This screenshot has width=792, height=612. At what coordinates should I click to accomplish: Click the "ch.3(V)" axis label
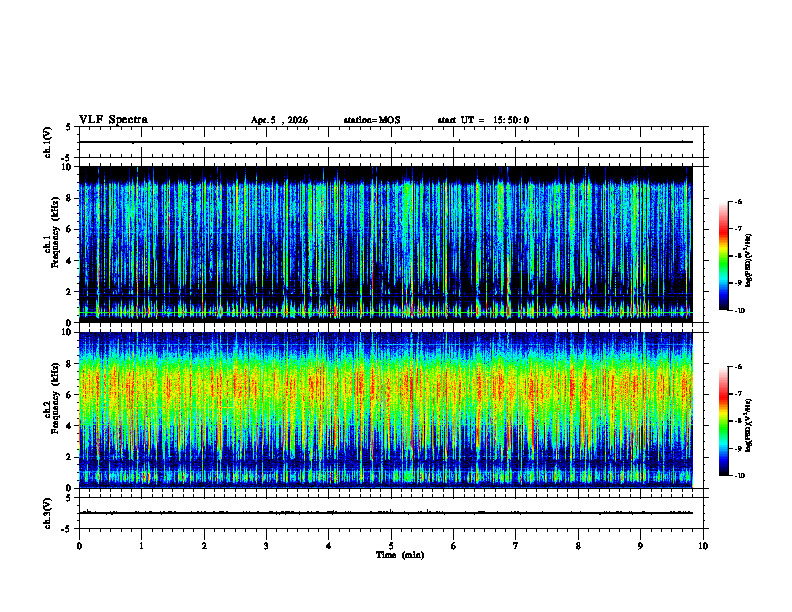(x=48, y=513)
